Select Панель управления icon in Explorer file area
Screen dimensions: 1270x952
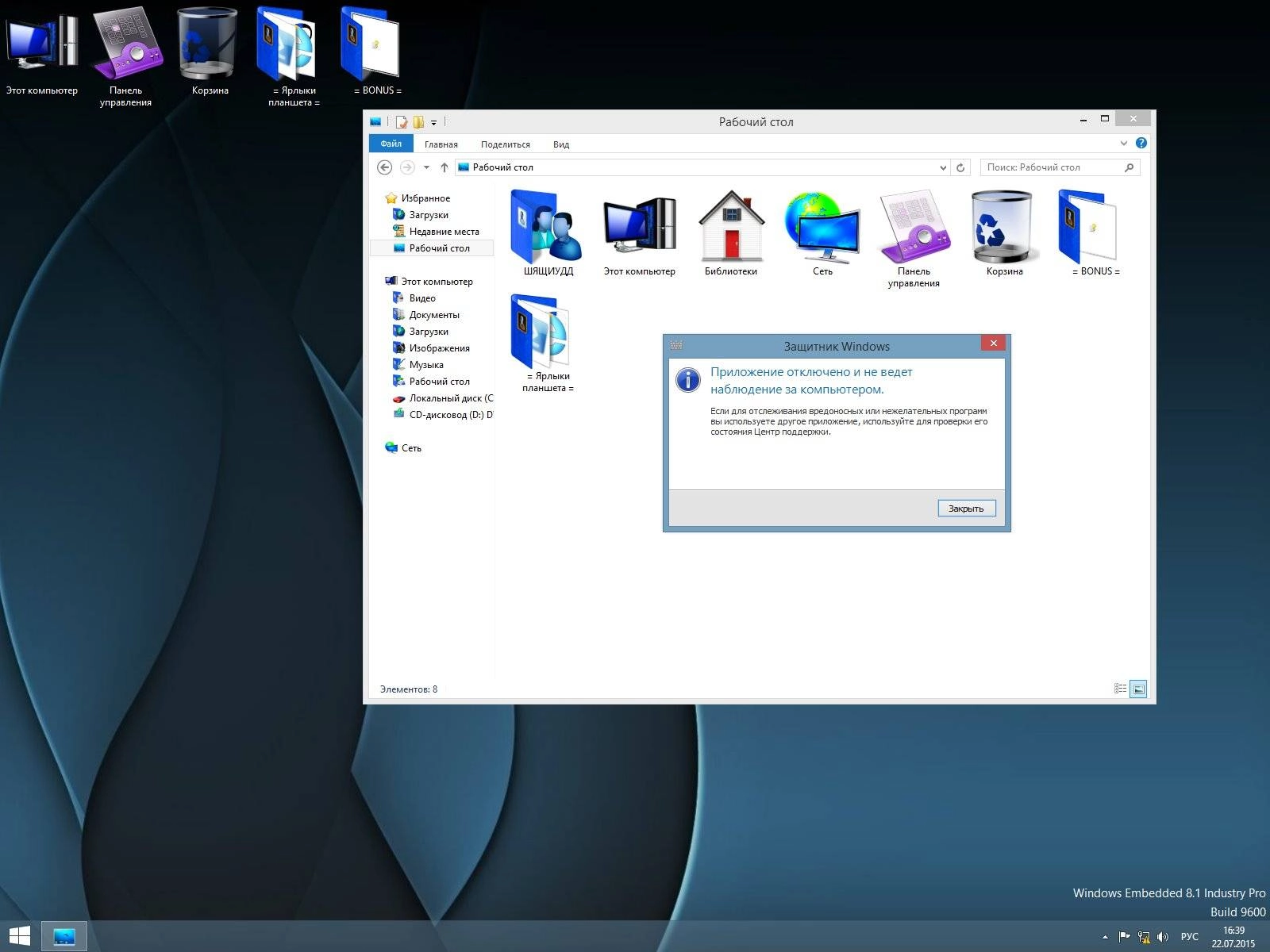point(914,238)
